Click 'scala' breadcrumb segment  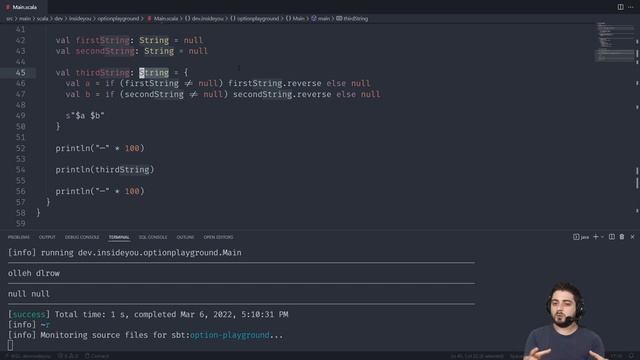click(42, 18)
